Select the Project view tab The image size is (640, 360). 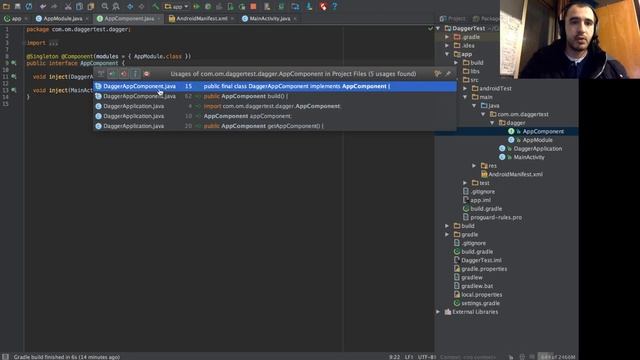(x=453, y=19)
